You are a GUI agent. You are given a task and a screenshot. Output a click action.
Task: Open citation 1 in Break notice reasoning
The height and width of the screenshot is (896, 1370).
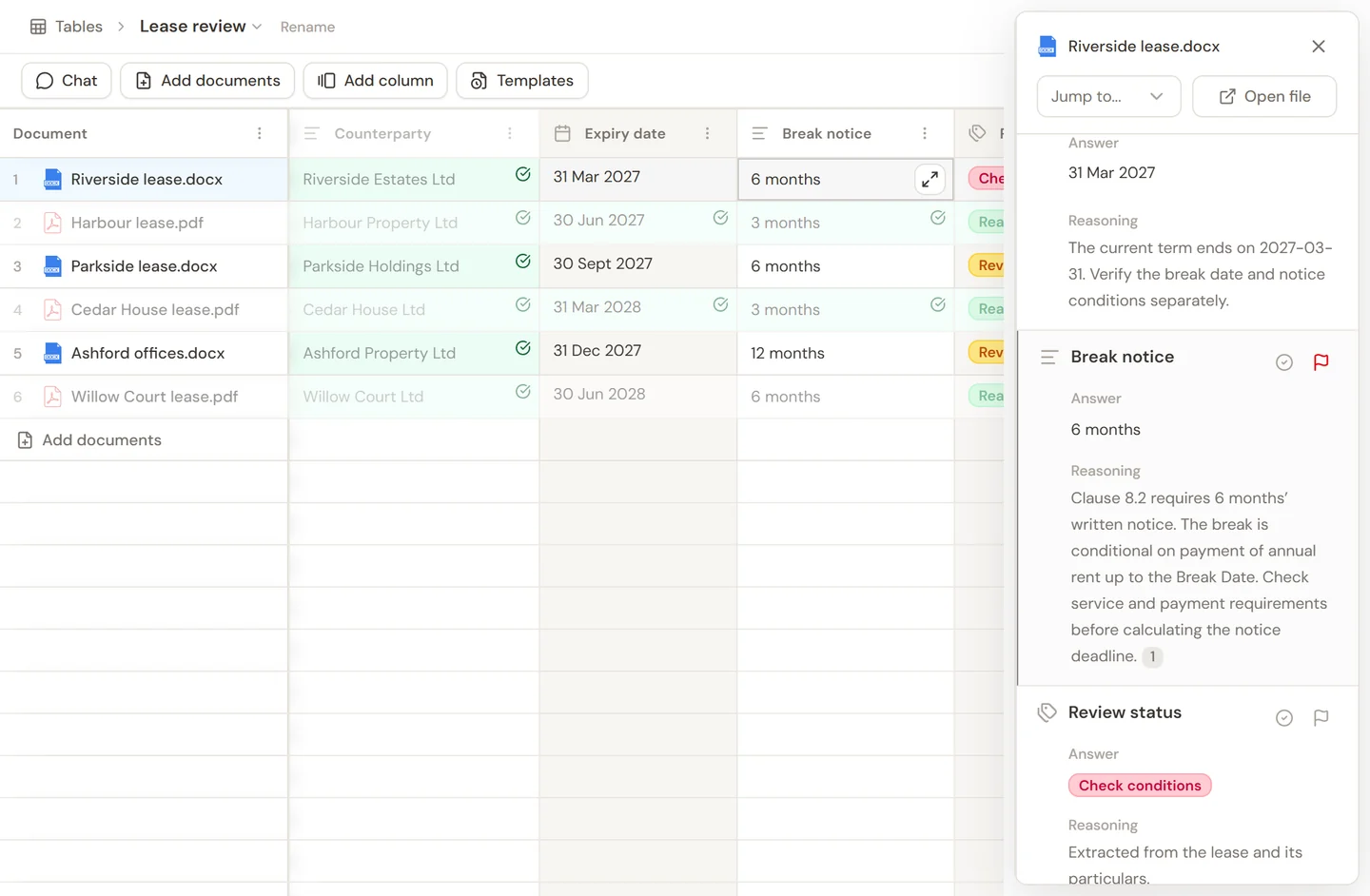click(1152, 656)
